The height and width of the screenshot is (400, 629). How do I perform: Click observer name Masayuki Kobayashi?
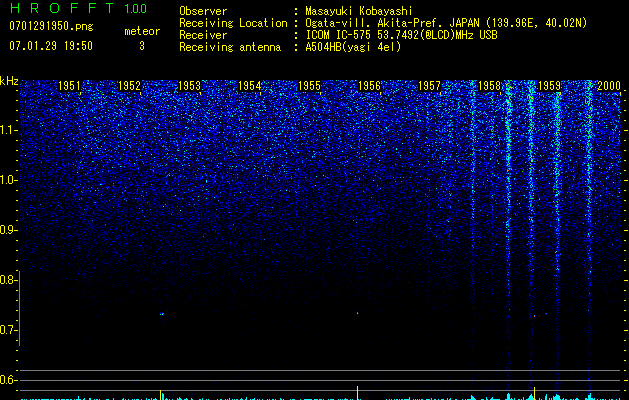[359, 11]
